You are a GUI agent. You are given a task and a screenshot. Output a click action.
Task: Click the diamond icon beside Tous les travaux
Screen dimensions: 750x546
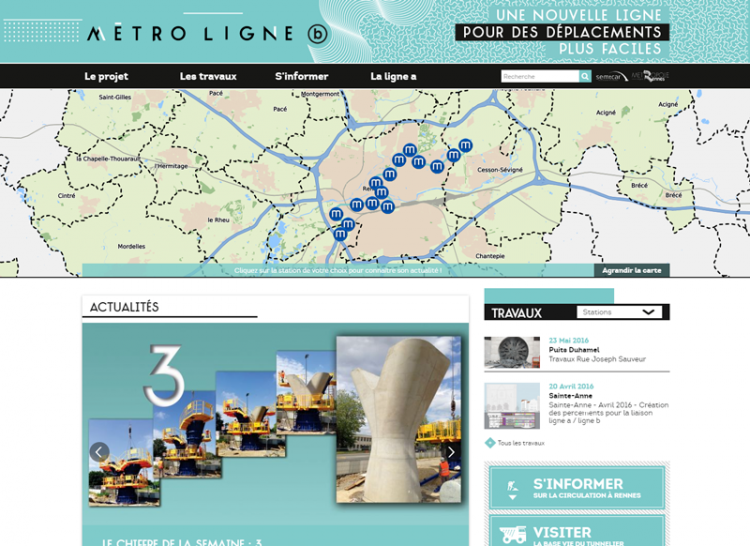point(490,443)
